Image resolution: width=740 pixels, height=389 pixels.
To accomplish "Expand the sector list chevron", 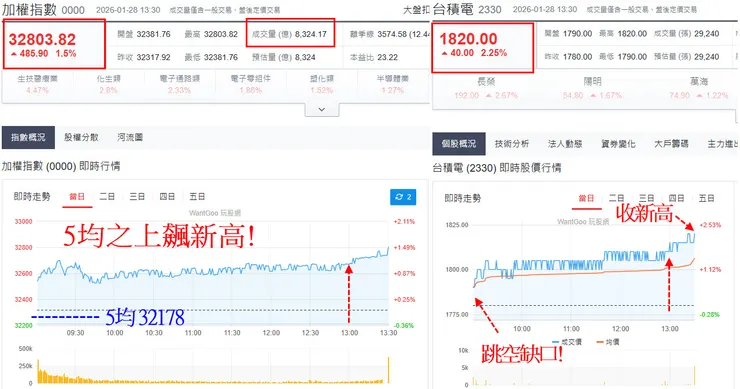I will 322,110.
